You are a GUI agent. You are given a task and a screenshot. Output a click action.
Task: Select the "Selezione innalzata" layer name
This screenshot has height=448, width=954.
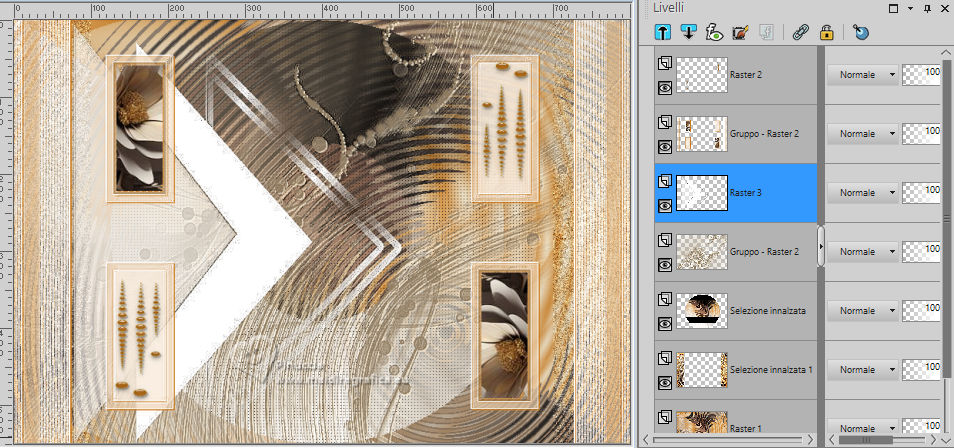[768, 311]
